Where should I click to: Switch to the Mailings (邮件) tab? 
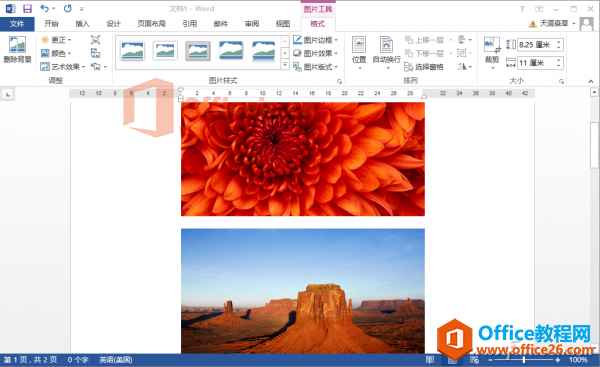221,24
